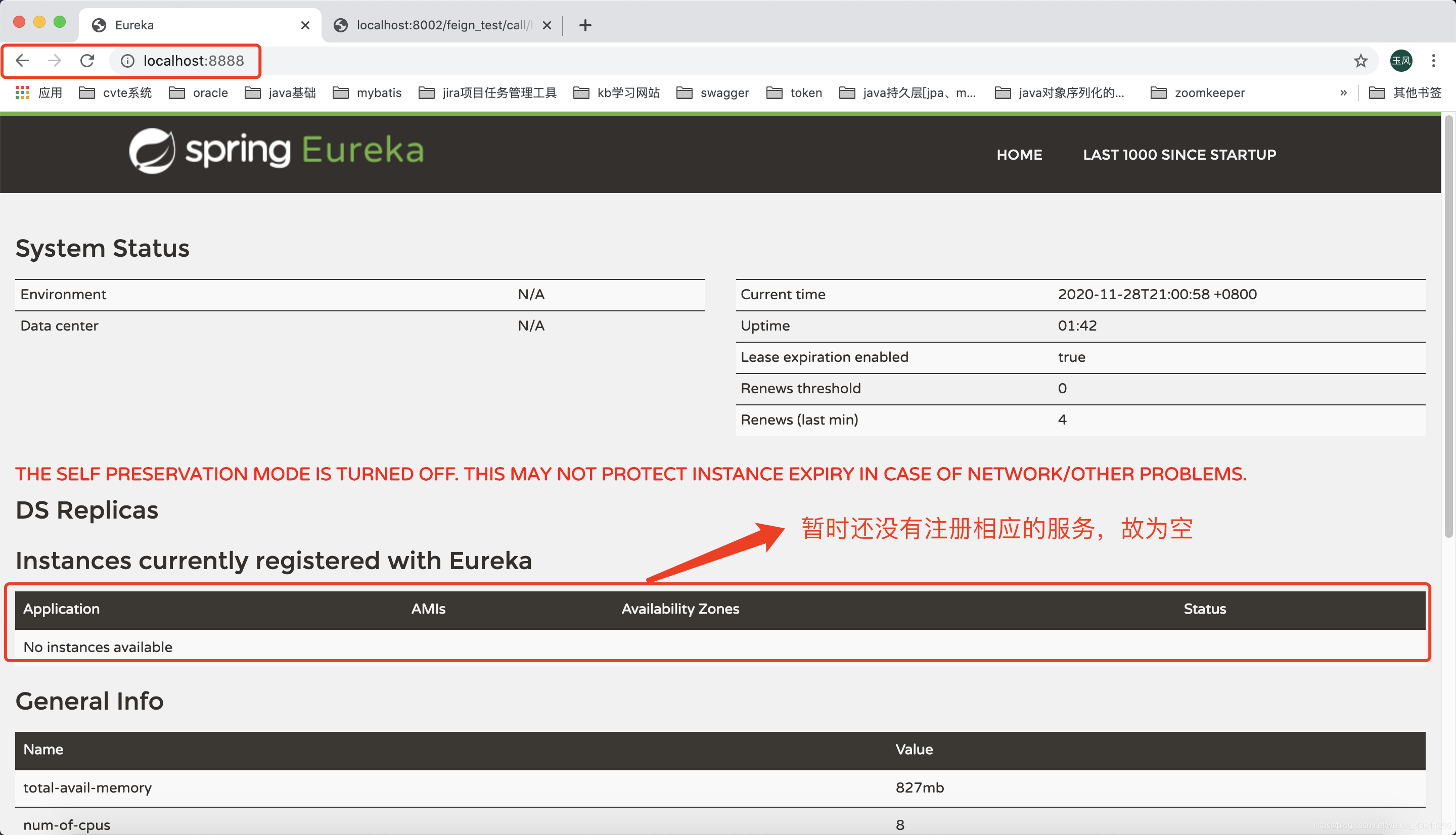The height and width of the screenshot is (835, 1456).
Task: Click 'Instances currently registered with Eureka' heading
Action: 274,561
